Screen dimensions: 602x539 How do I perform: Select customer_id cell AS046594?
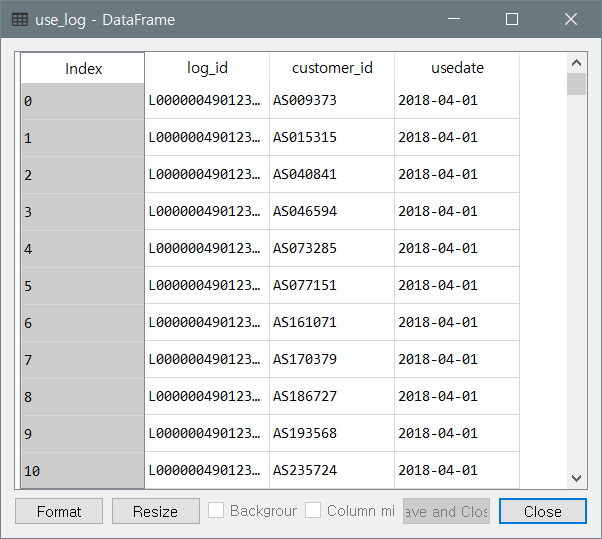(x=332, y=212)
